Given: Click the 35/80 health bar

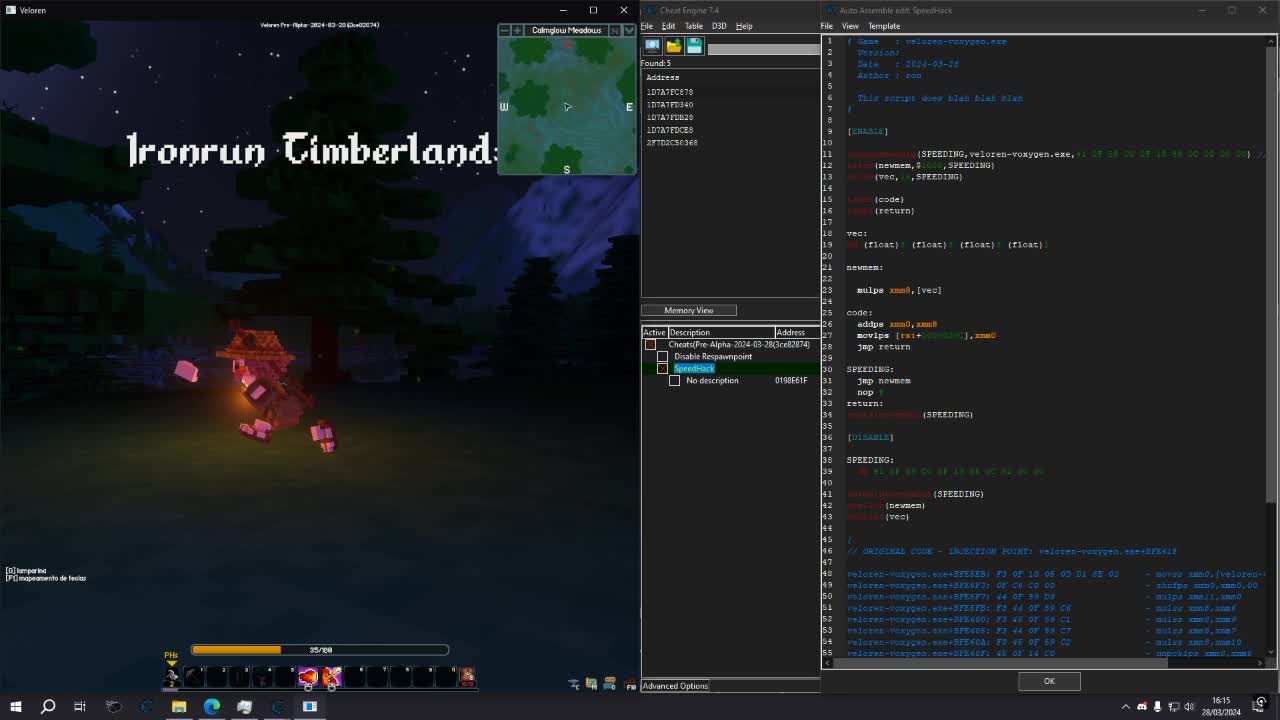Looking at the screenshot, I should point(320,649).
